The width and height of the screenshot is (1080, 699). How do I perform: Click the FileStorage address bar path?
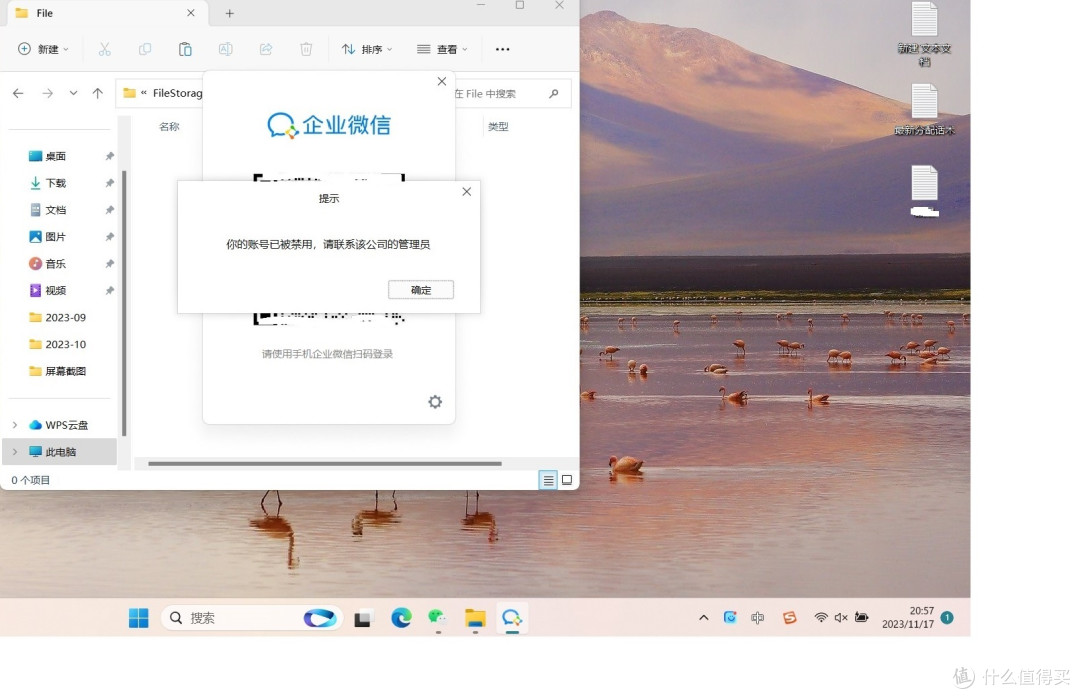[178, 93]
